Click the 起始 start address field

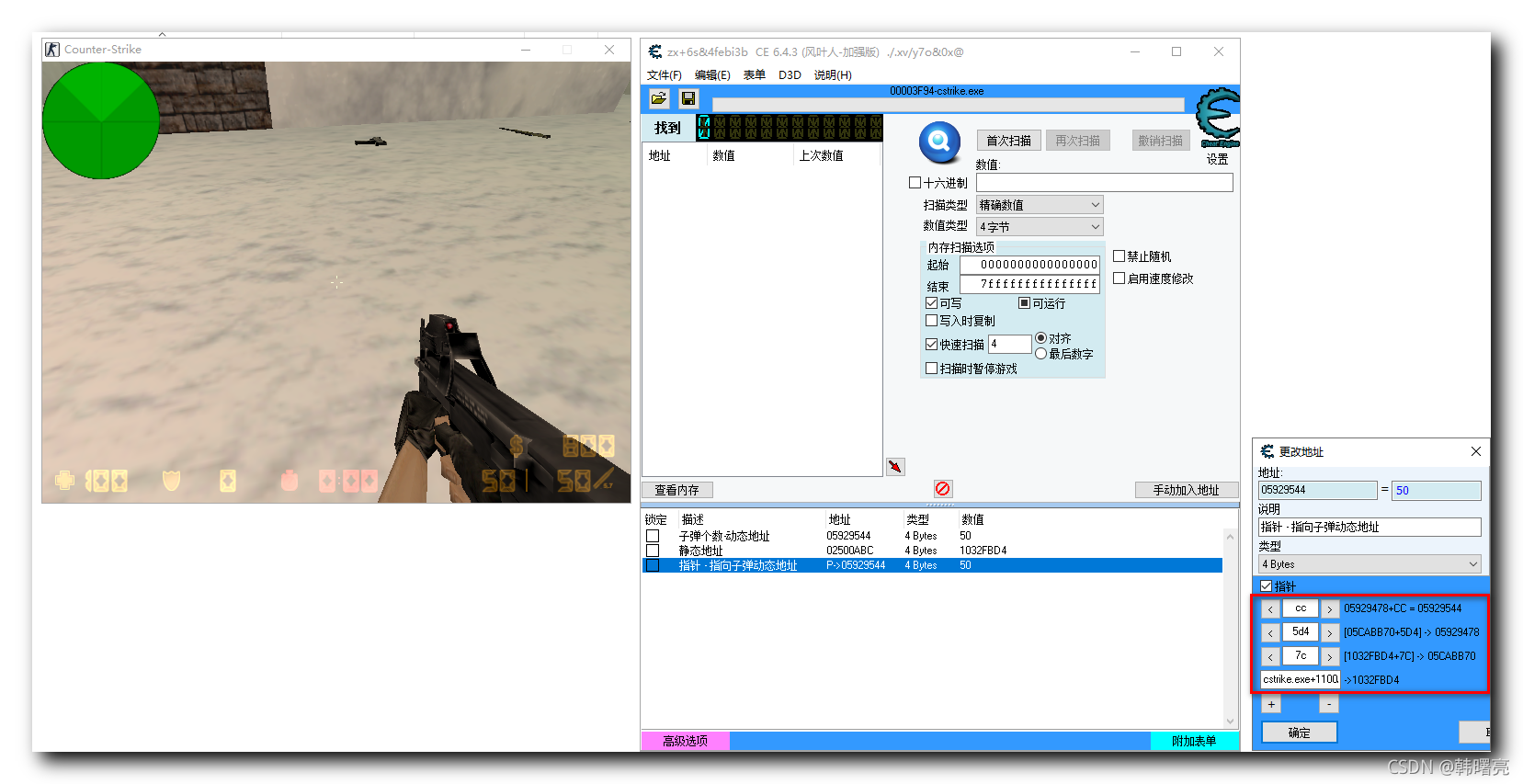pos(1029,265)
